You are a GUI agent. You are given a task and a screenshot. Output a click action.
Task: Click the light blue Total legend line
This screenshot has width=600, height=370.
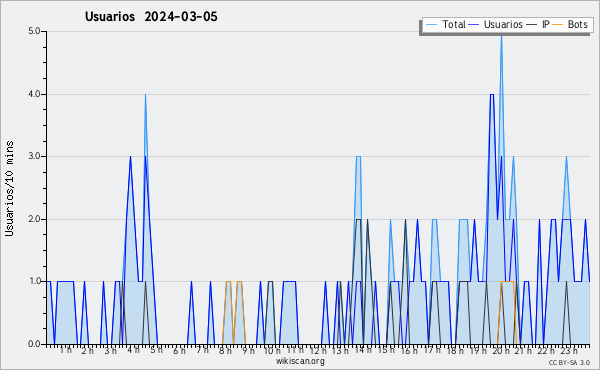(431, 25)
